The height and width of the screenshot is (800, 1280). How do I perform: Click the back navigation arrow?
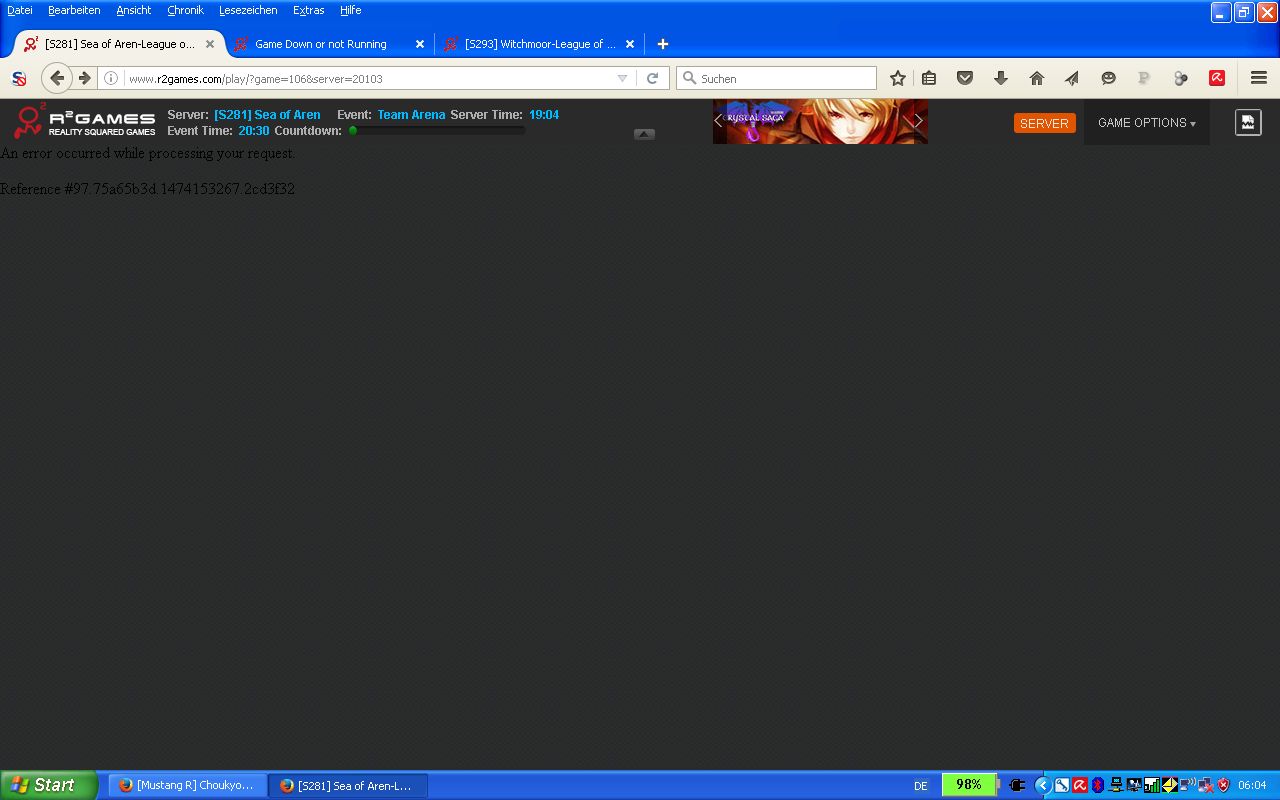point(57,78)
